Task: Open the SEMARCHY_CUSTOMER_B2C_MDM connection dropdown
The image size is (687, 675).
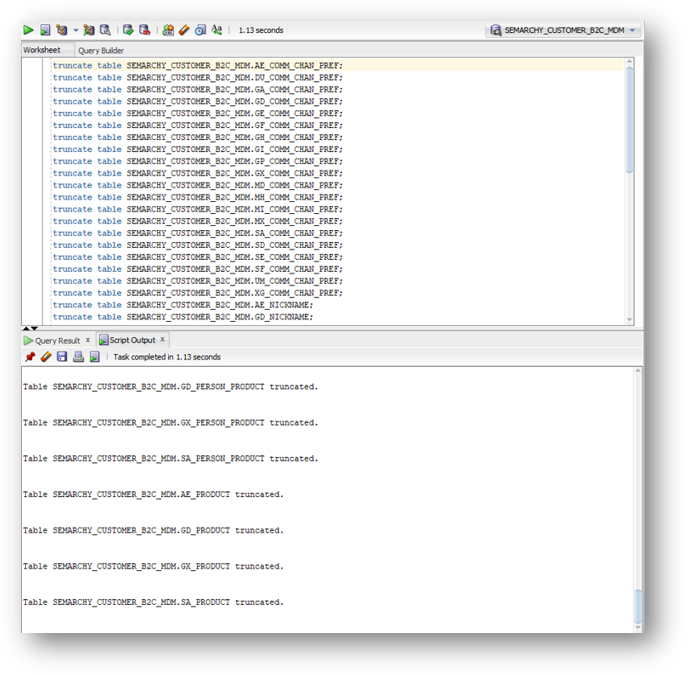Action: [x=632, y=30]
